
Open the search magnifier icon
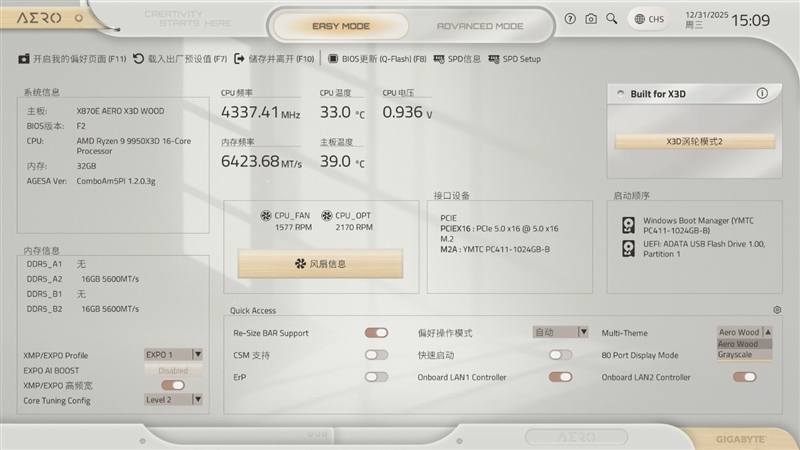pos(612,19)
